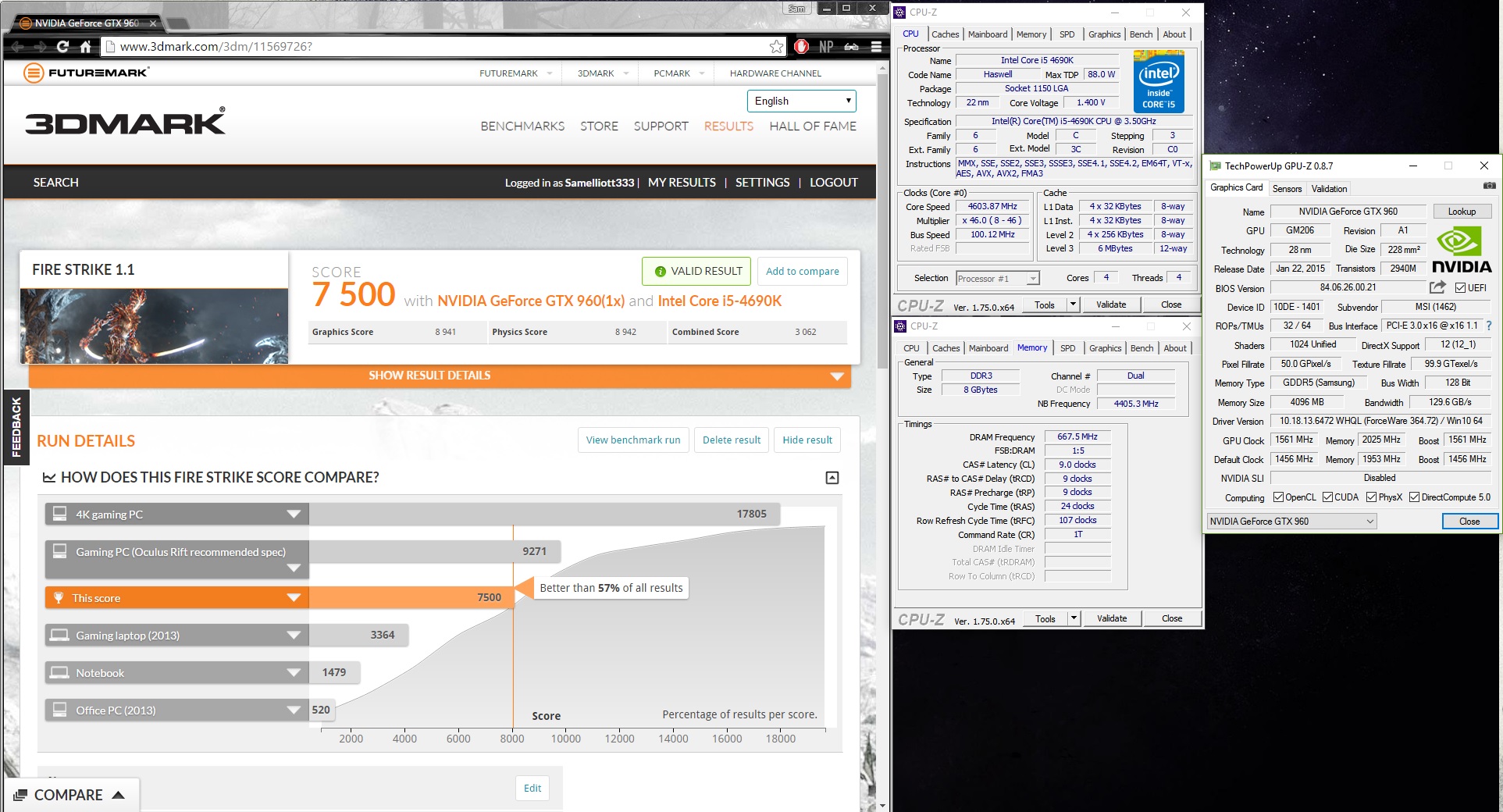Open the NVIDIA logo in GPU-Z
Viewport: 1503px width, 812px height.
(x=1462, y=250)
